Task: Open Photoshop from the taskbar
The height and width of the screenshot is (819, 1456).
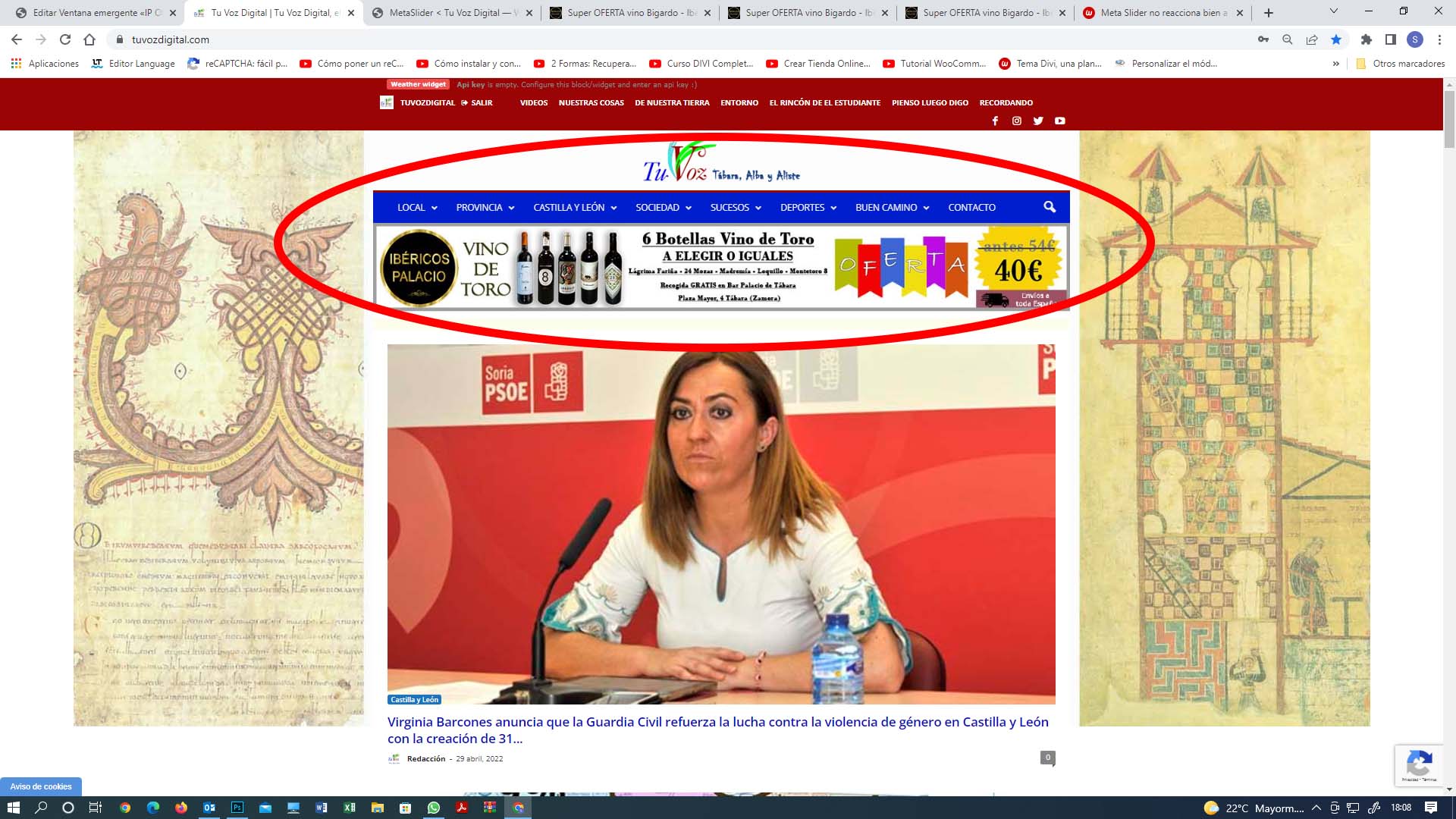Action: pos(237,808)
